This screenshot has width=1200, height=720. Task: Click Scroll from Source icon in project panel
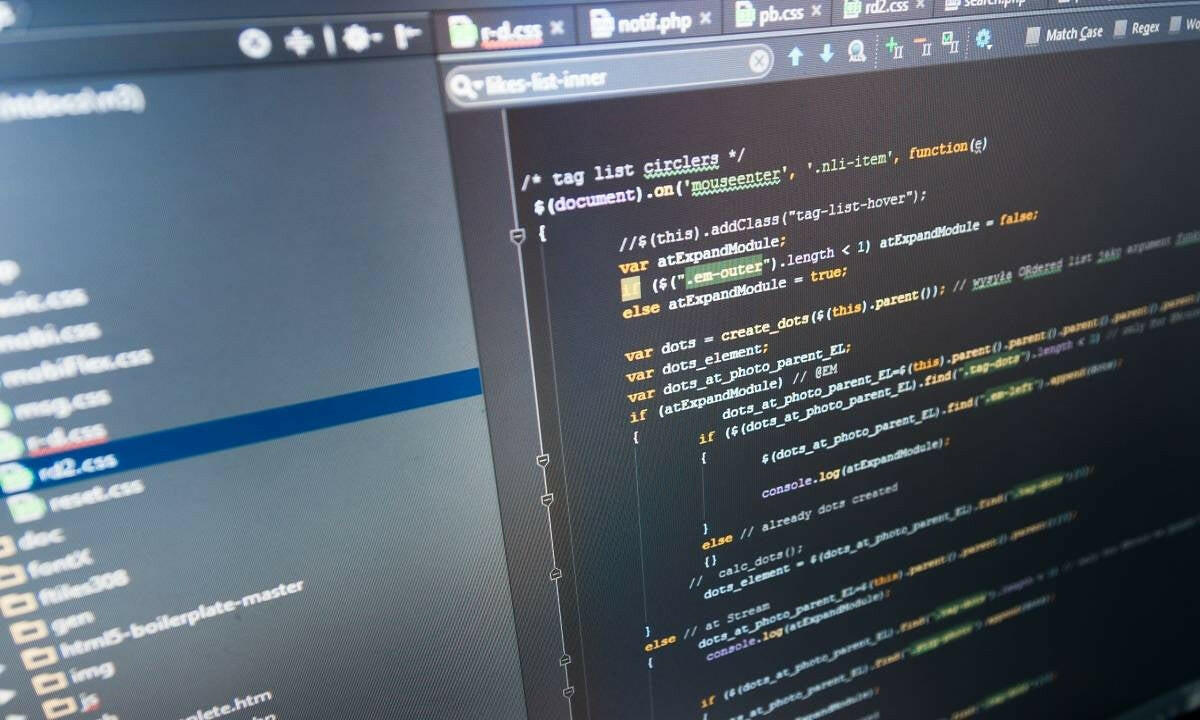point(254,43)
